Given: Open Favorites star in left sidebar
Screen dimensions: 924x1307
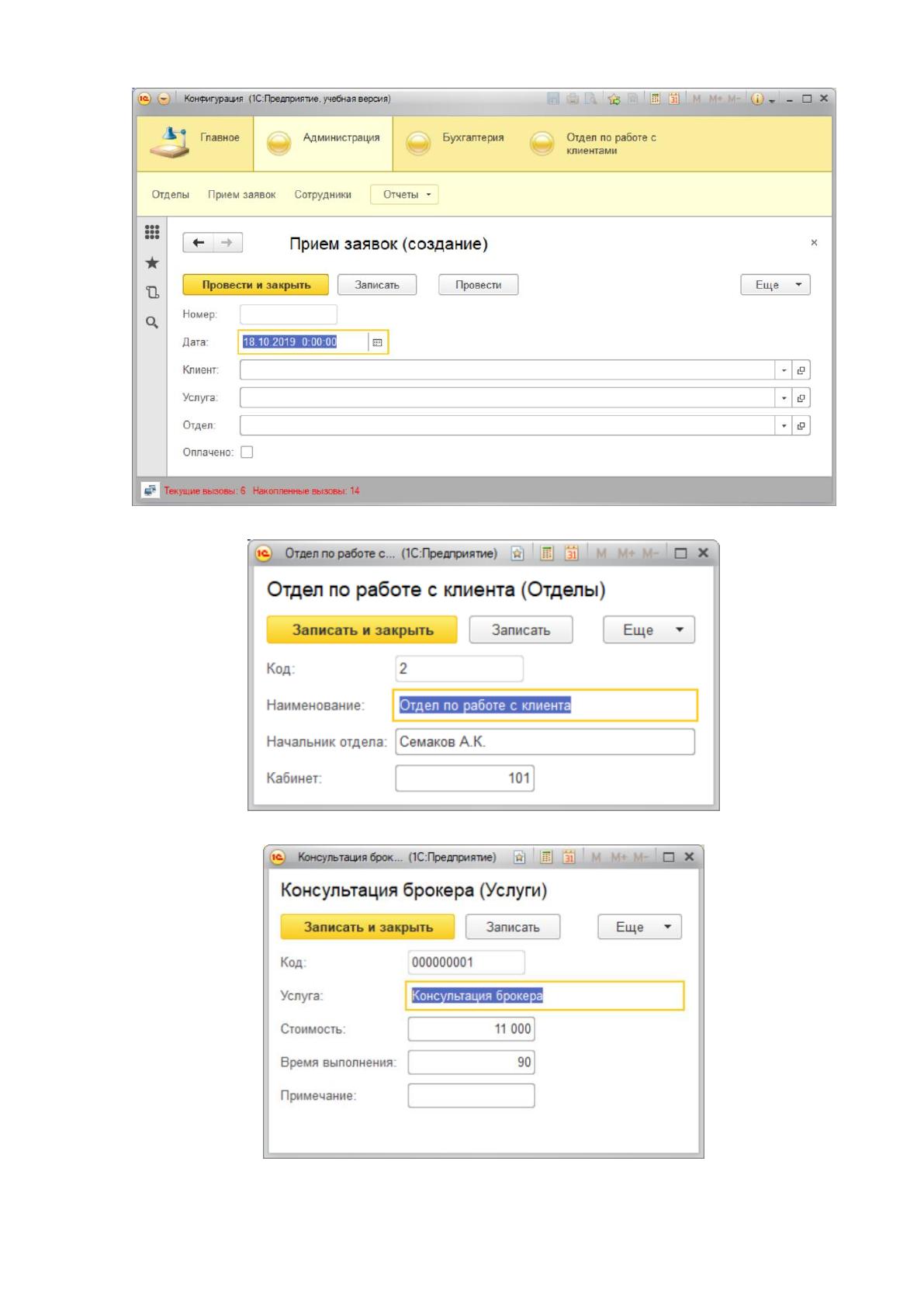Looking at the screenshot, I should [152, 263].
